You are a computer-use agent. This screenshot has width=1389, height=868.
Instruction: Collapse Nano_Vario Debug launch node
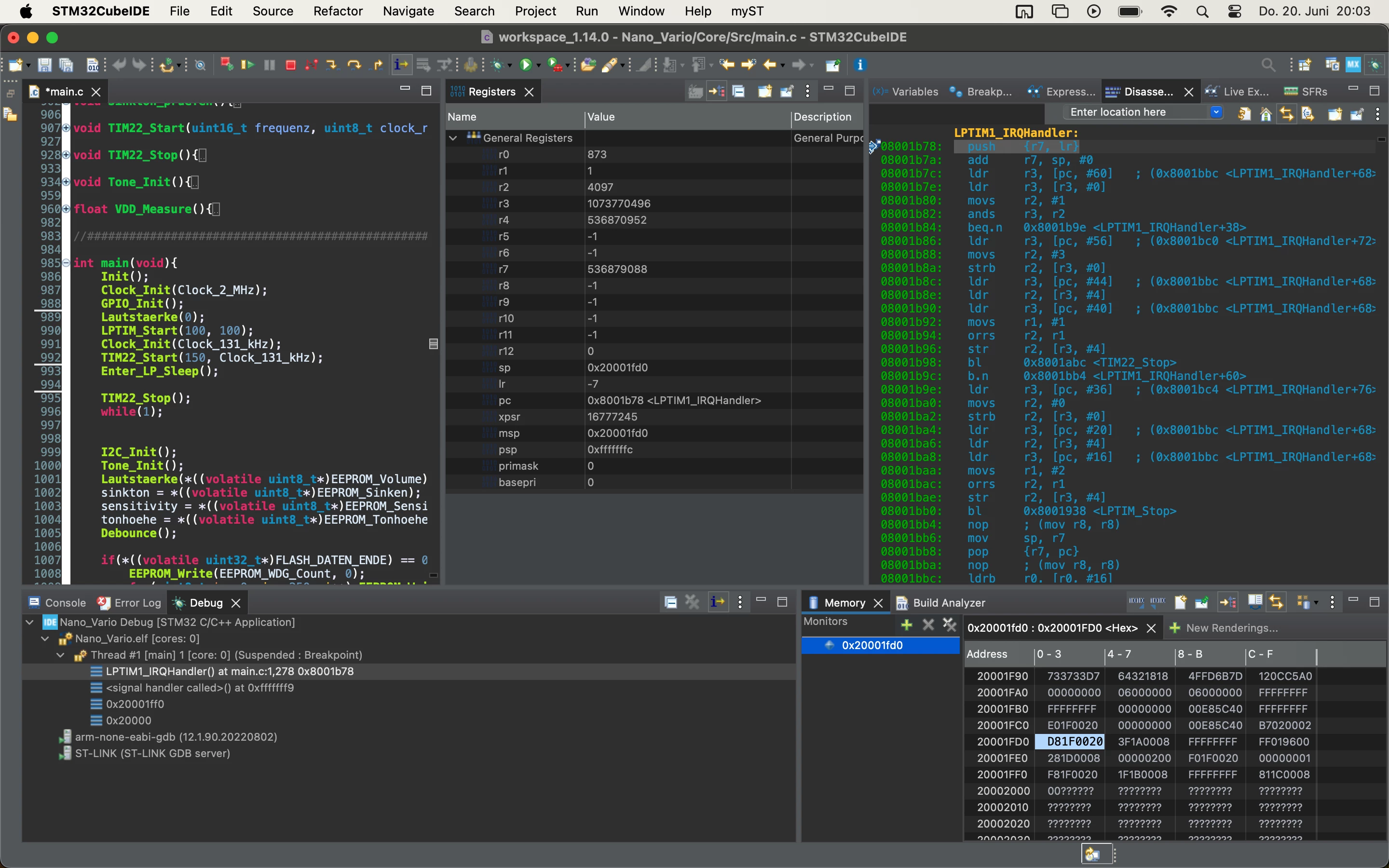30,622
